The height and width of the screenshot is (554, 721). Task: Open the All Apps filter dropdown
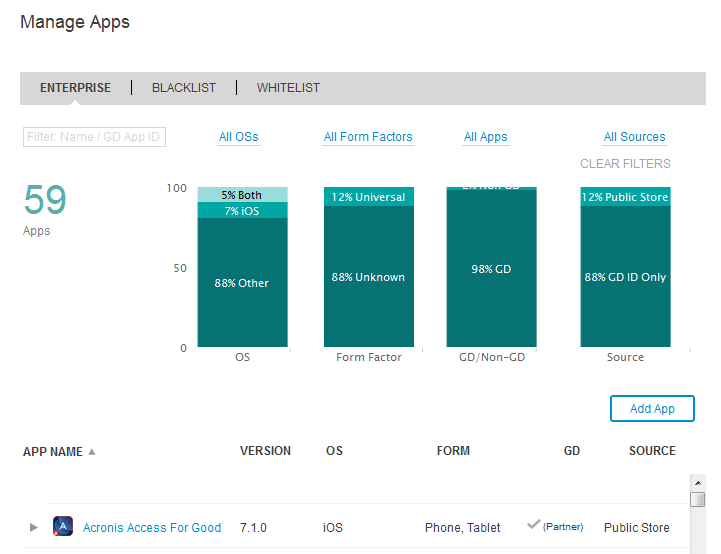[486, 137]
